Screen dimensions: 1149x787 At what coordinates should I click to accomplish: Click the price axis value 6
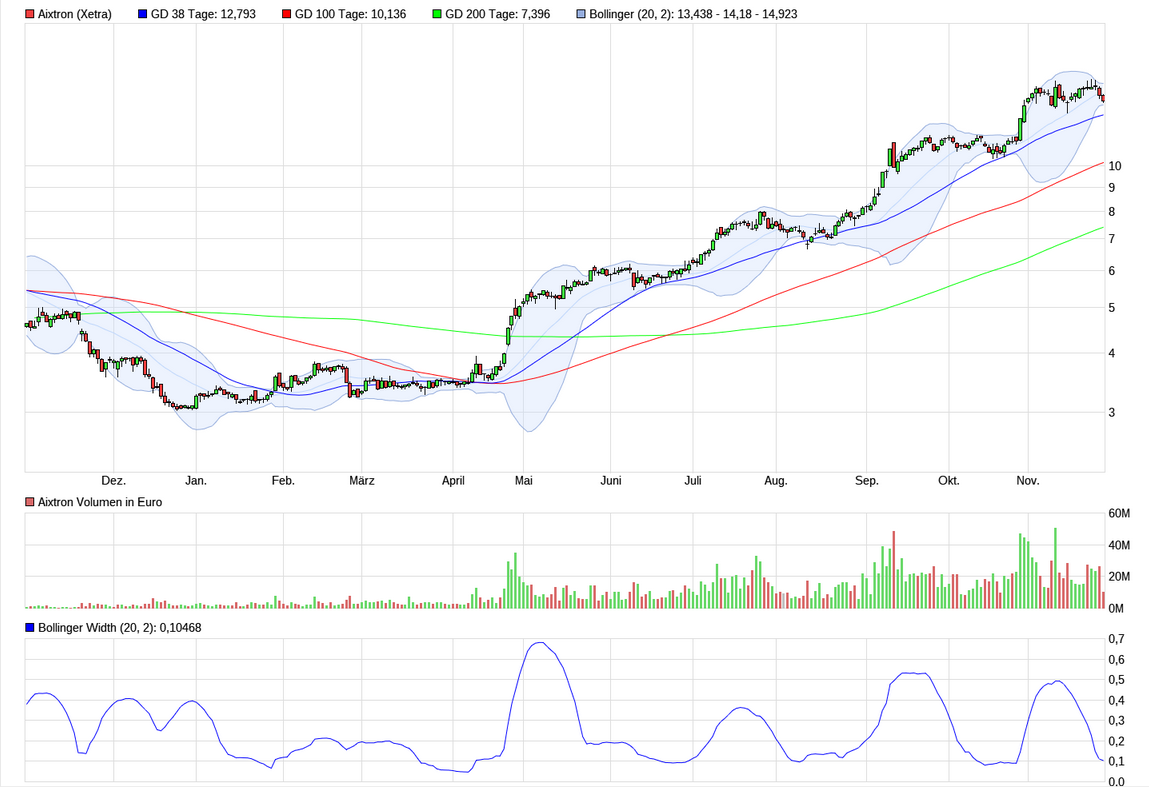pos(1112,271)
